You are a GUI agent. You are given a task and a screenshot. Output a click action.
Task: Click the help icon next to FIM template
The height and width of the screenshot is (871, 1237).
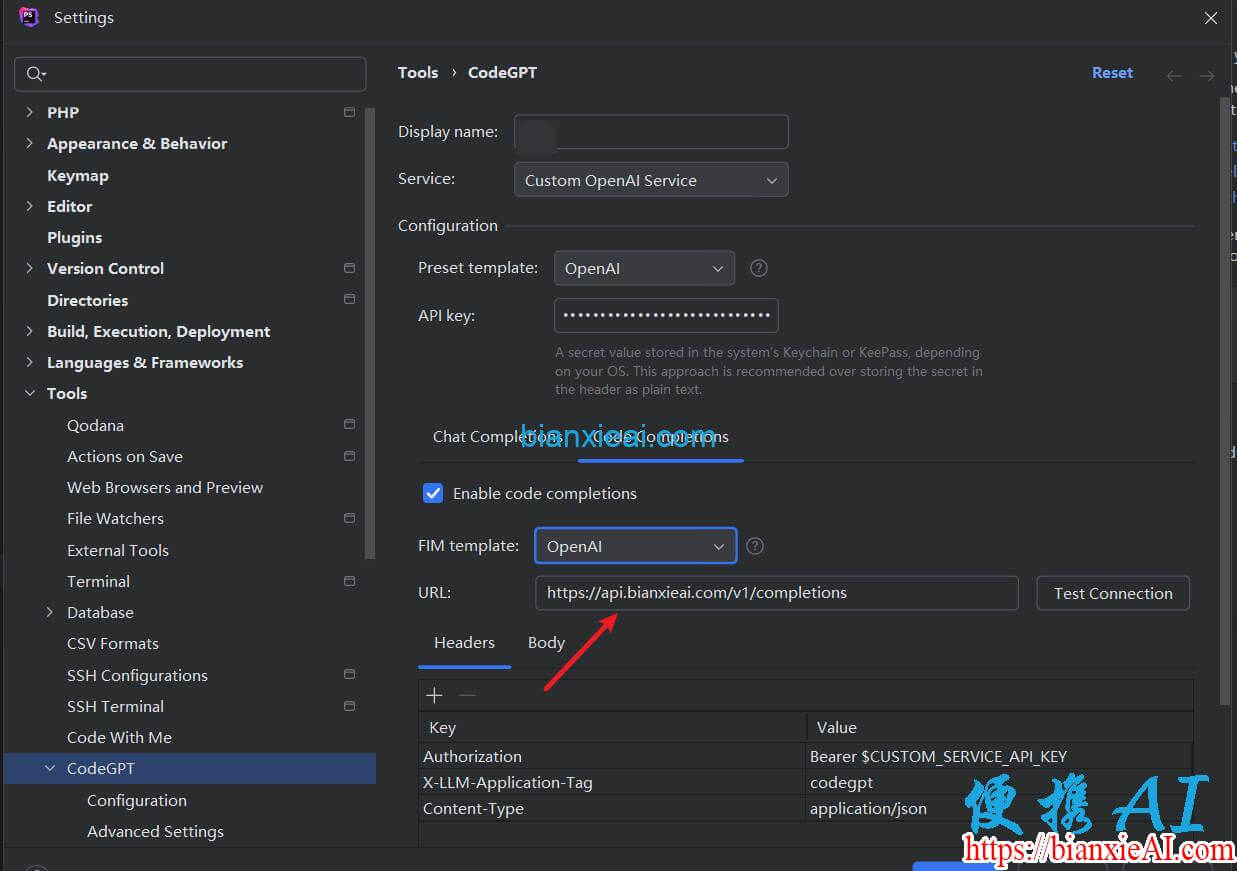tap(755, 545)
